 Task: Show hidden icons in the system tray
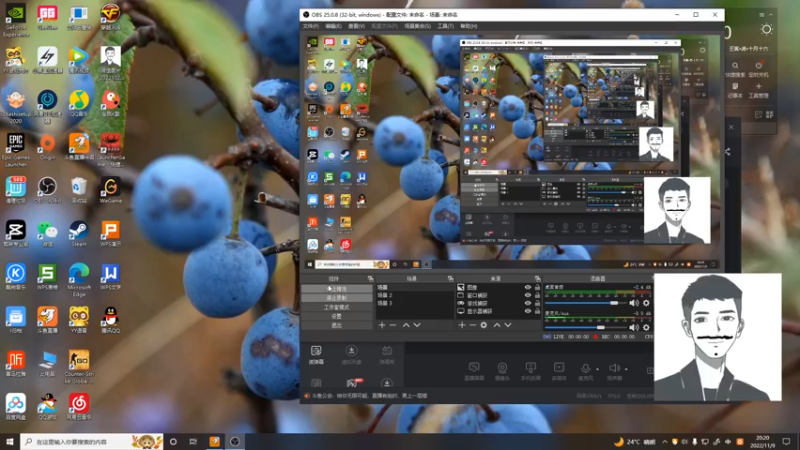(x=664, y=442)
